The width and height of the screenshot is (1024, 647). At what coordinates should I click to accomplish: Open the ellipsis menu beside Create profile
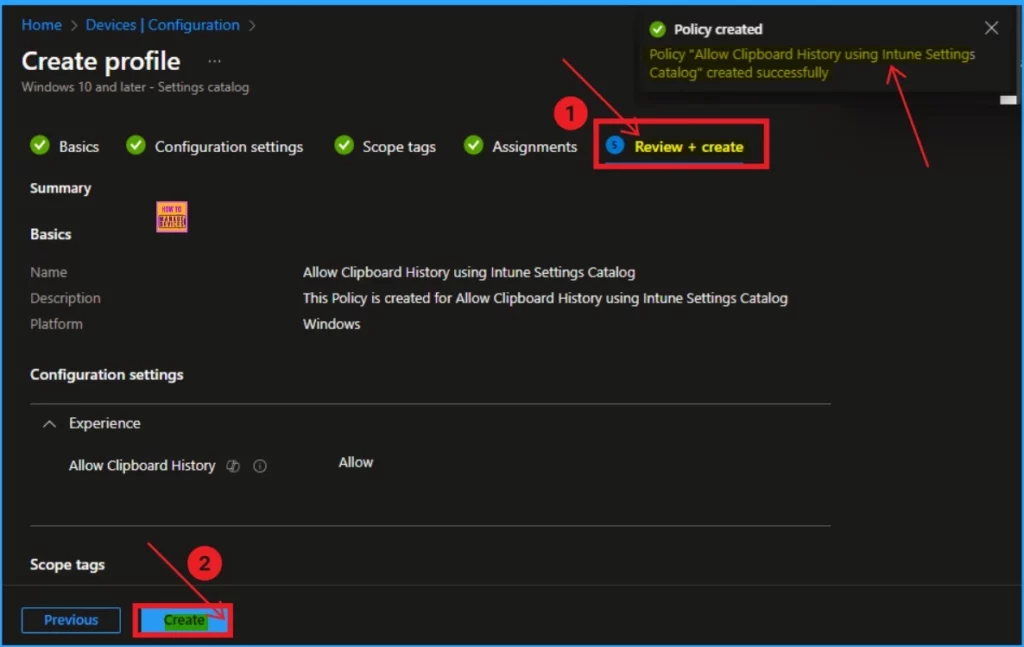214,61
